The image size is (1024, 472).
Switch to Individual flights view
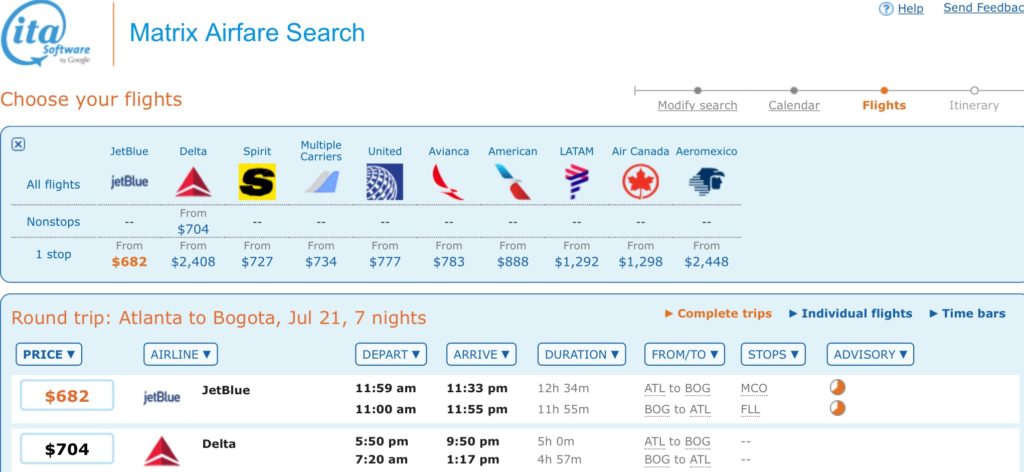(x=850, y=313)
